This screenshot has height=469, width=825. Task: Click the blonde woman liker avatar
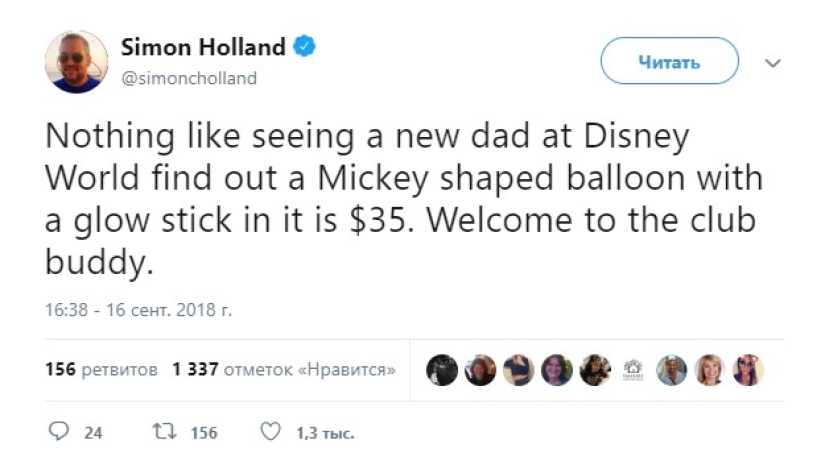(x=709, y=370)
